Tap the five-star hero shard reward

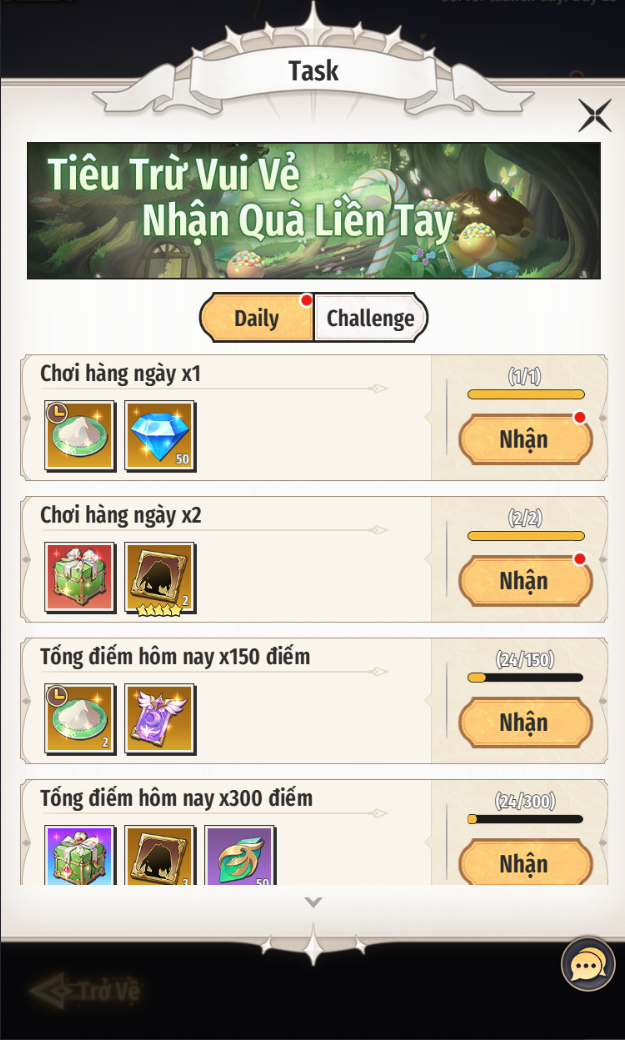coord(160,578)
